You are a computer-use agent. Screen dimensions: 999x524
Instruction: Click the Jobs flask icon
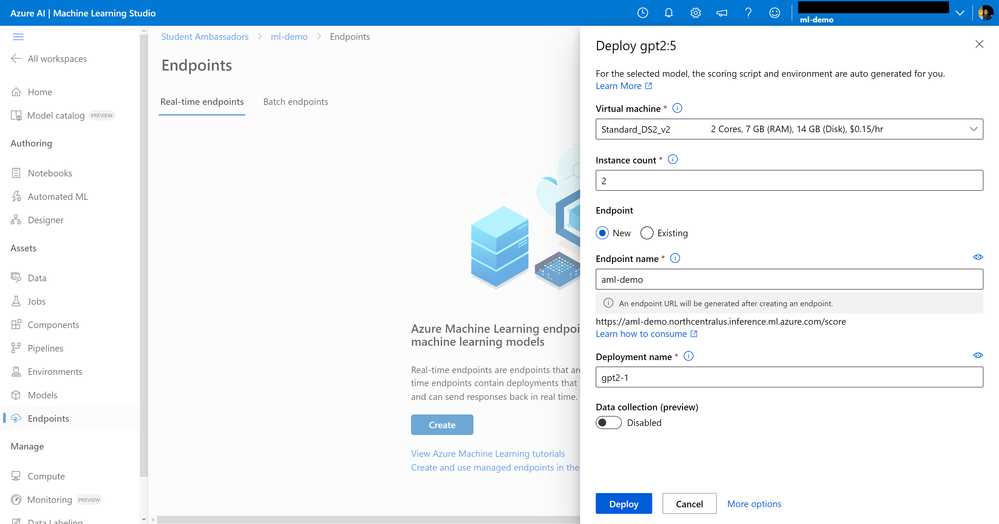16,301
